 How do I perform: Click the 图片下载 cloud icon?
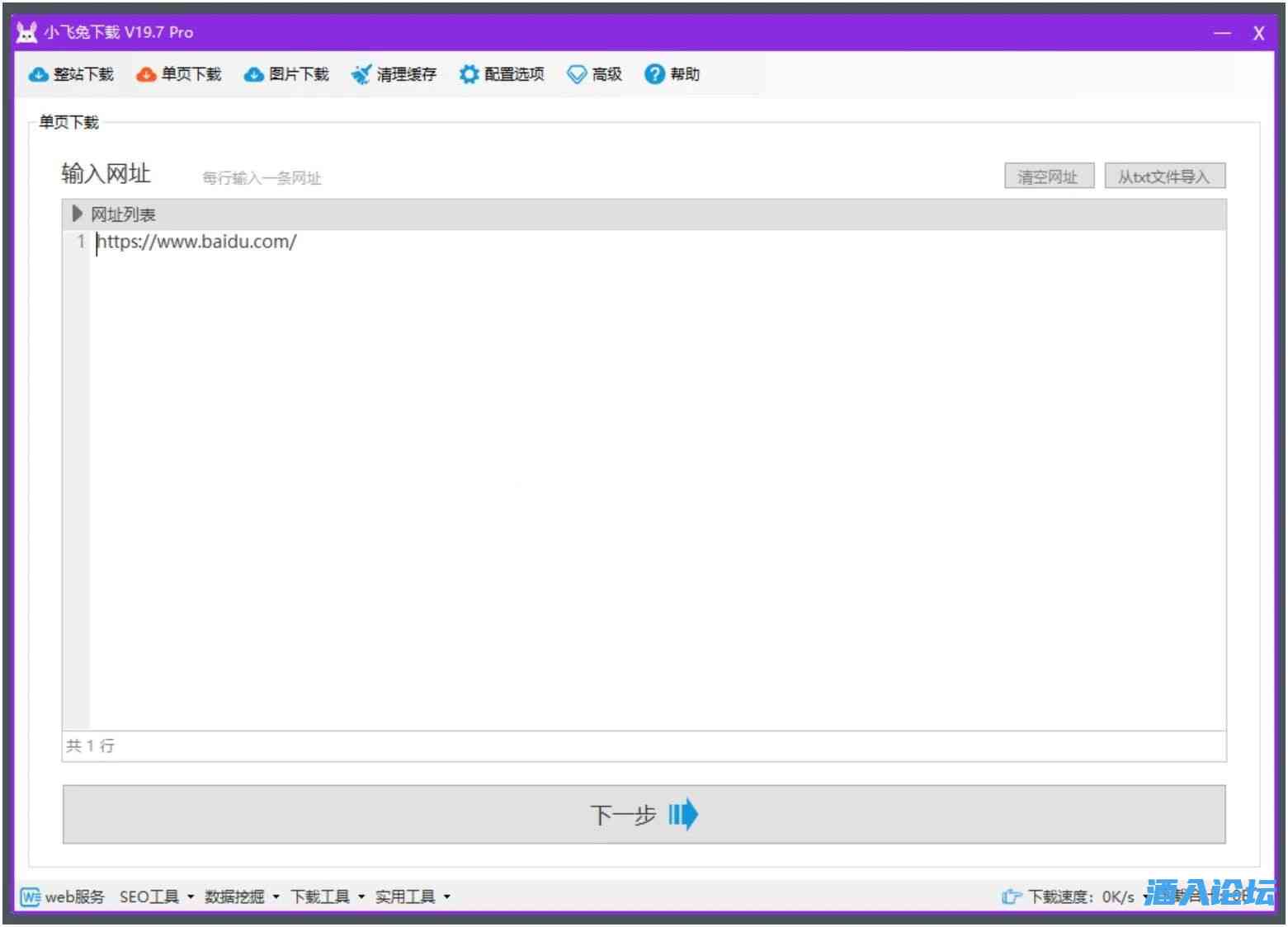coord(253,75)
